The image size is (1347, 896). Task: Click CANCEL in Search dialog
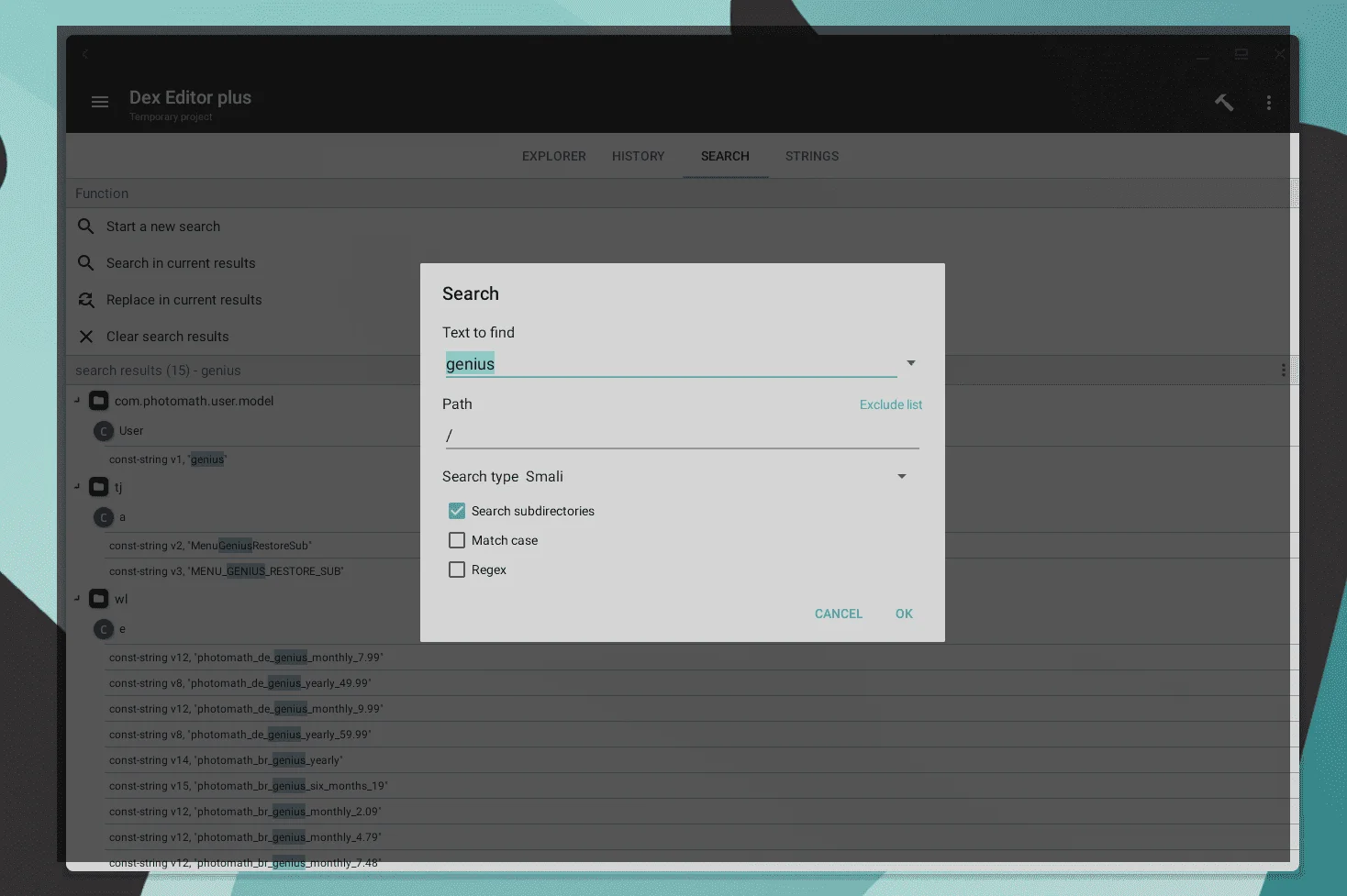(839, 614)
